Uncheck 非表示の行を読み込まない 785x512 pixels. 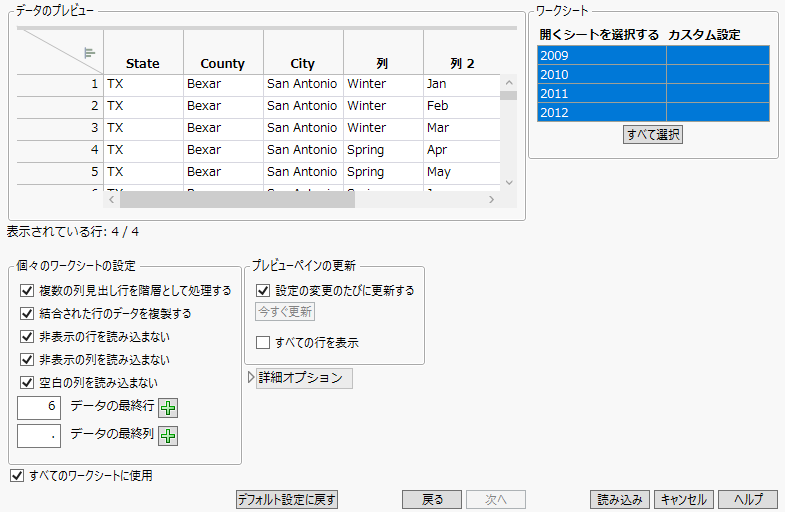[x=27, y=337]
